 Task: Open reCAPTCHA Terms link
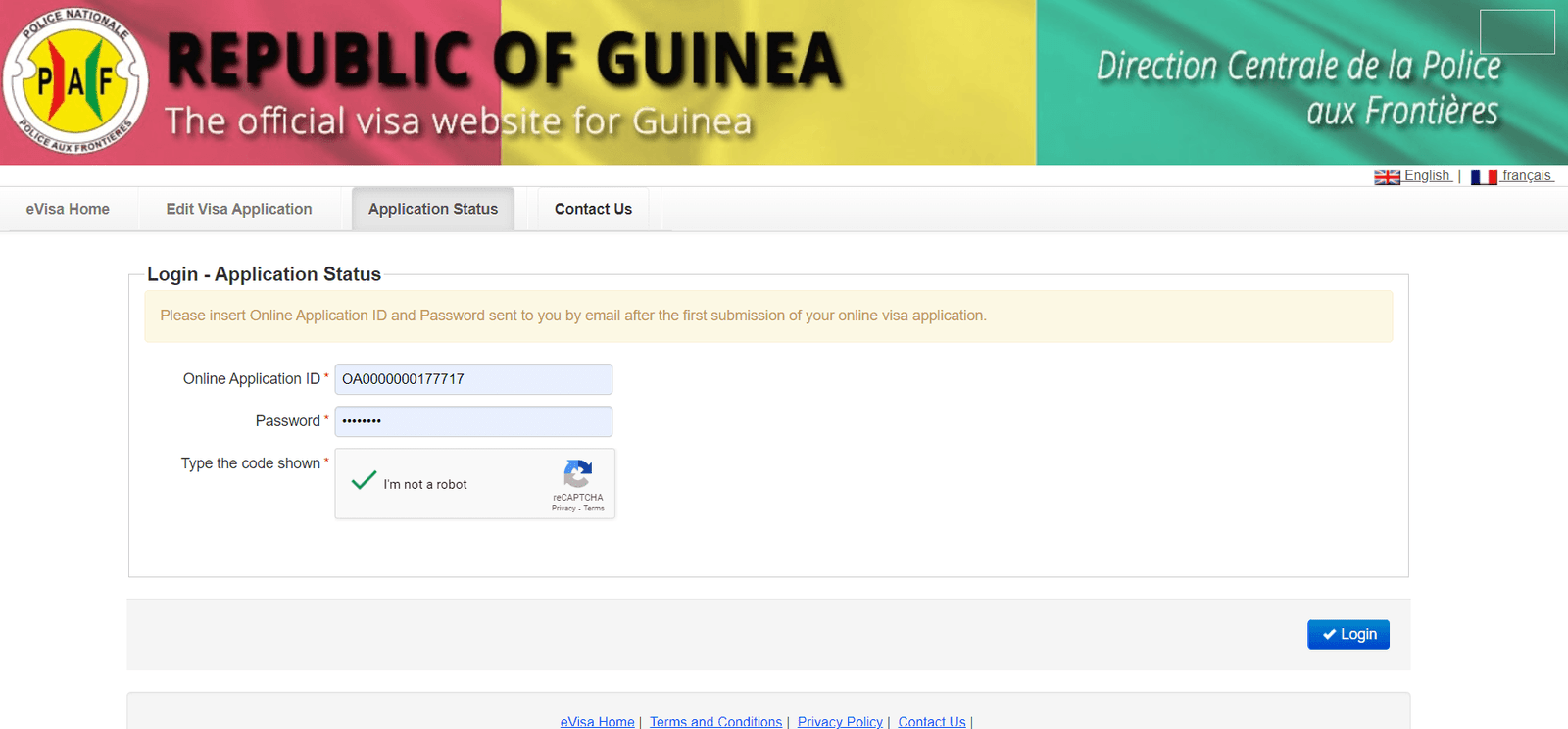594,509
